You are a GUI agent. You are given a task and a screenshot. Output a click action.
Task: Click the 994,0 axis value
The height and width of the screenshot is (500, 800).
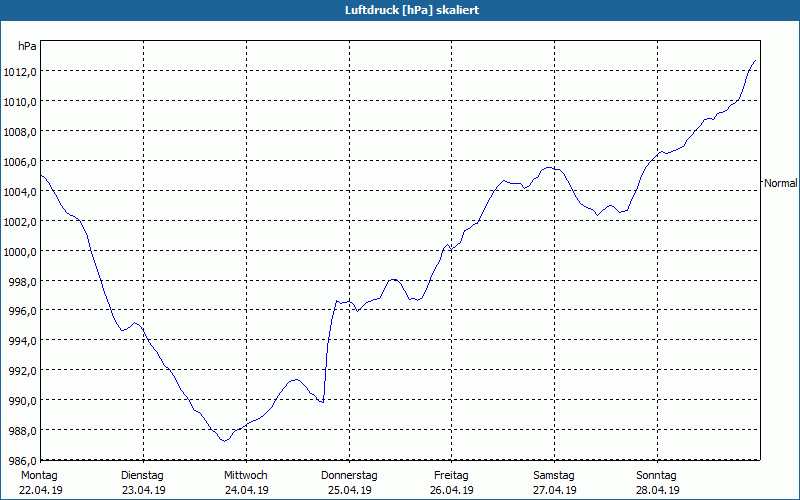point(23,341)
